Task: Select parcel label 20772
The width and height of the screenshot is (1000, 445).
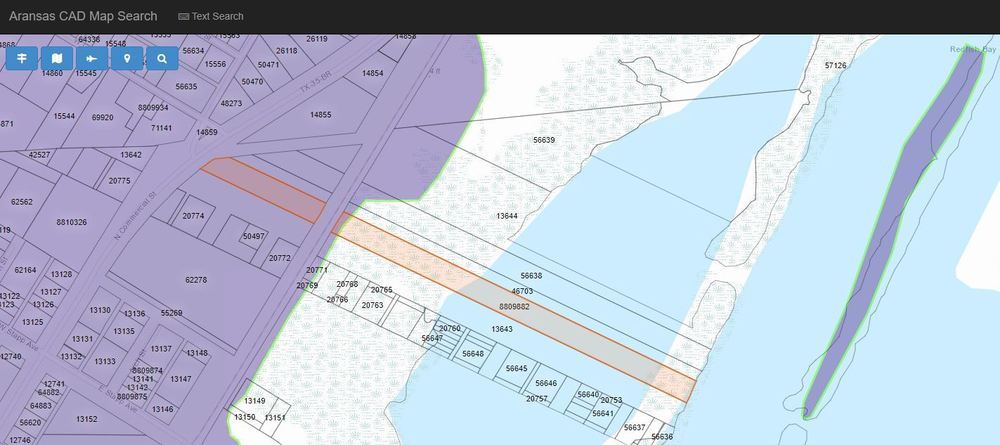Action: (279, 258)
